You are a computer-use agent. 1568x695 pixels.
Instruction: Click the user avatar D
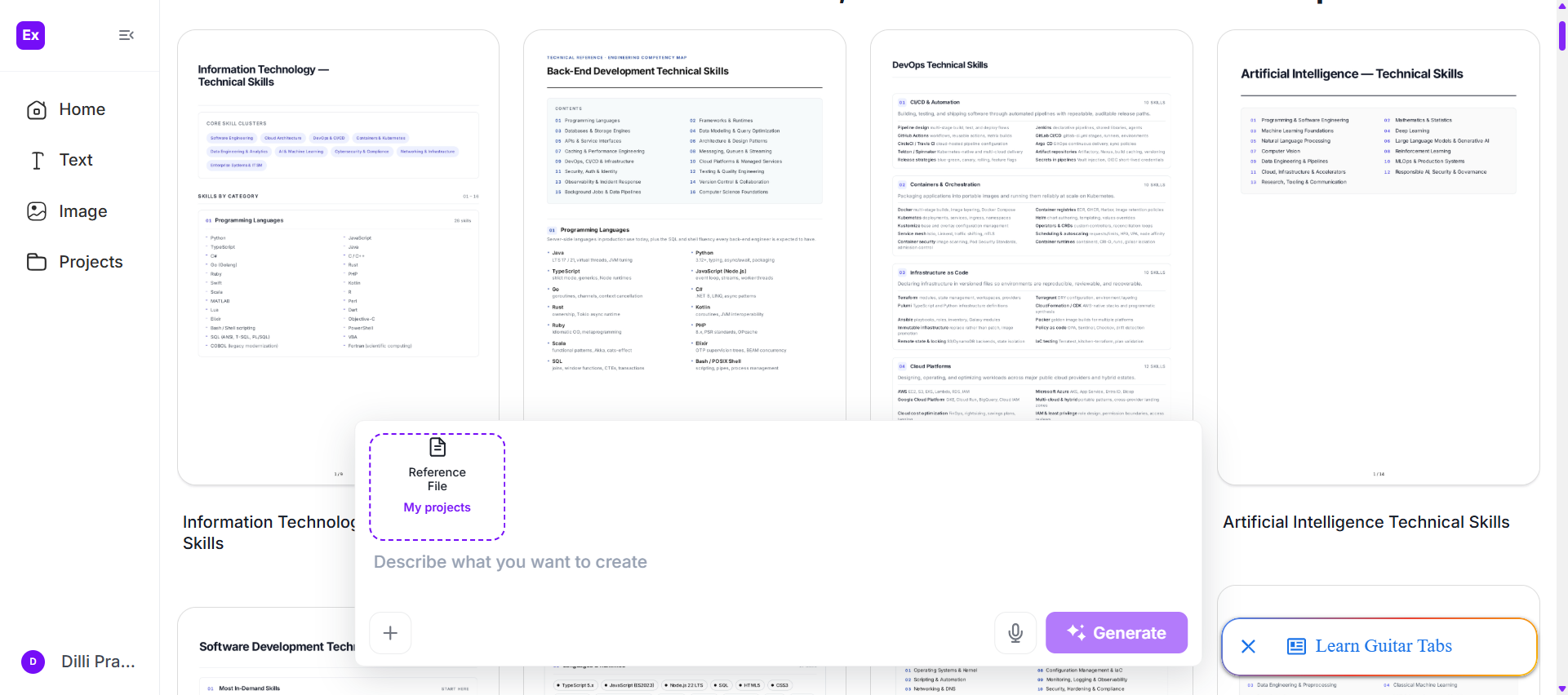pos(33,662)
